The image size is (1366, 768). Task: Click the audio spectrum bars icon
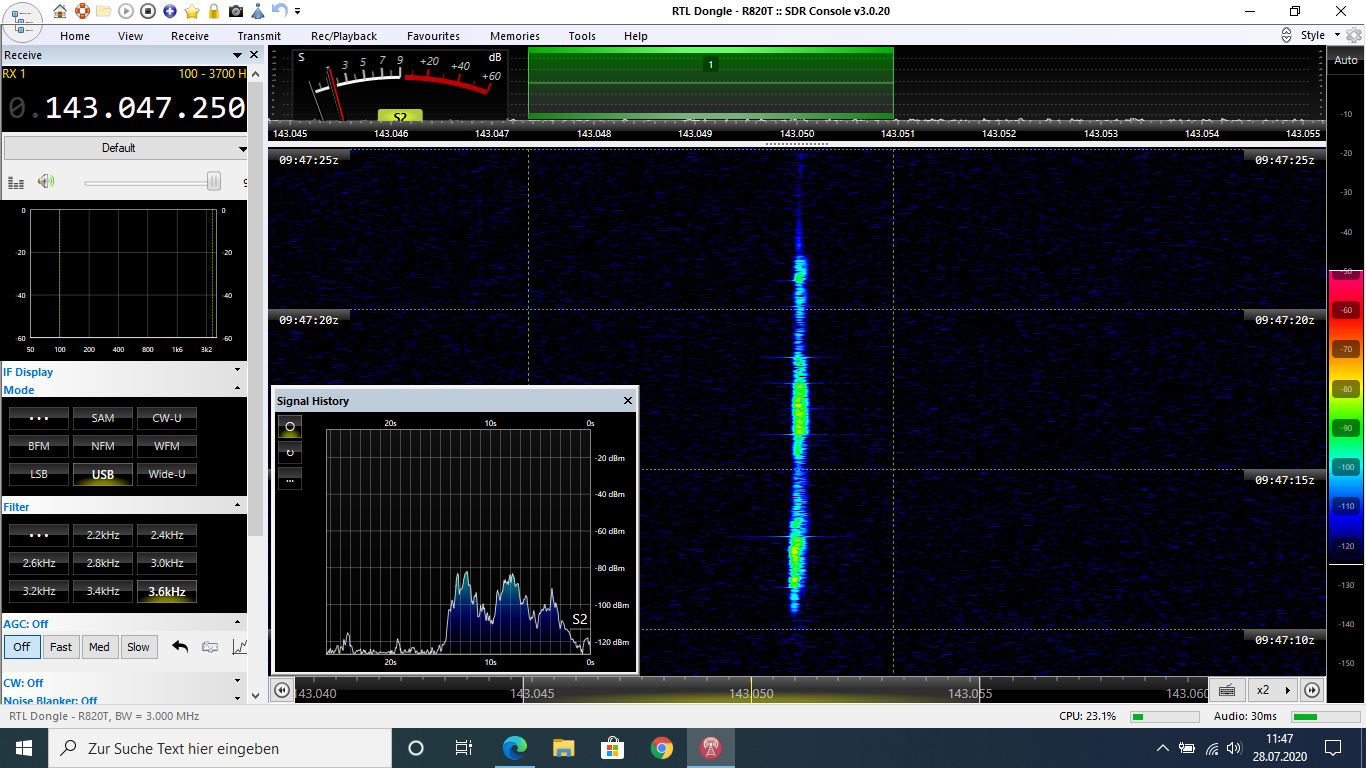pyautogui.click(x=16, y=183)
